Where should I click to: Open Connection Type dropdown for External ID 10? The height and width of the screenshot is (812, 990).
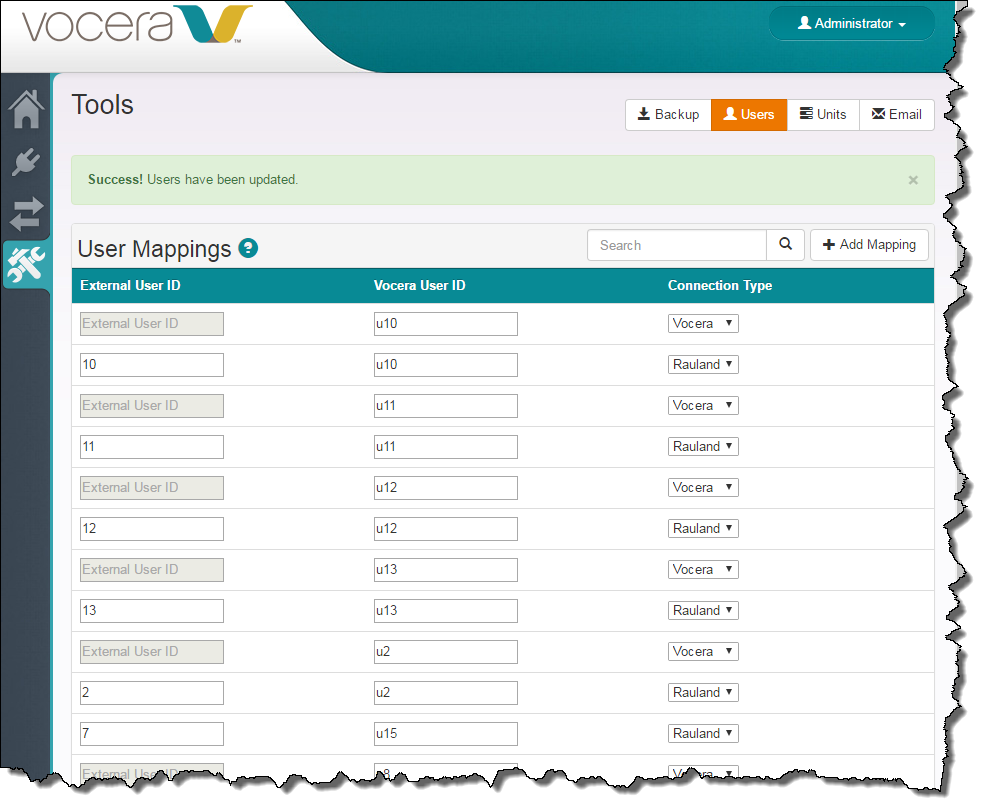tap(703, 364)
